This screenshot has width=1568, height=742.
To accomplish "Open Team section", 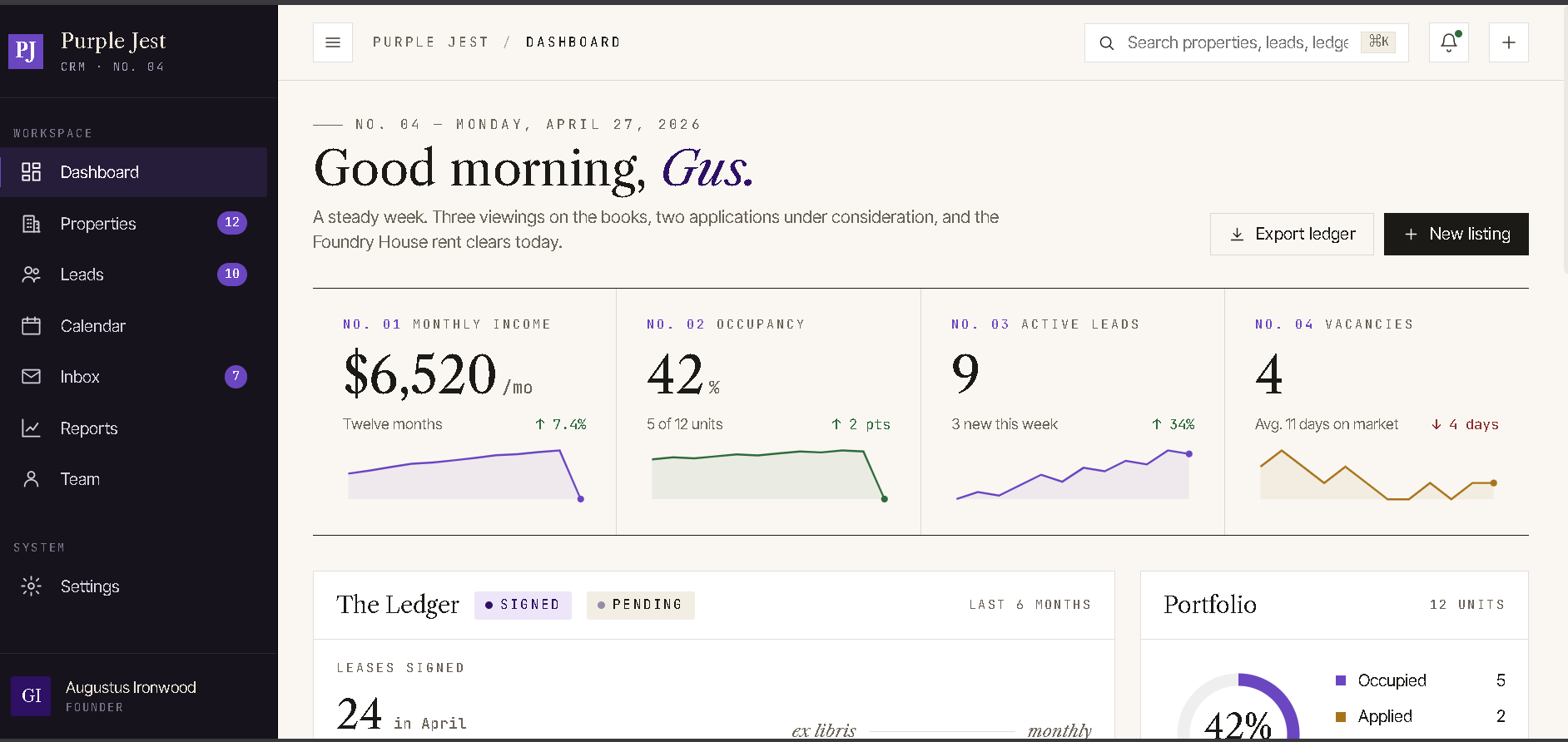I will (x=134, y=479).
